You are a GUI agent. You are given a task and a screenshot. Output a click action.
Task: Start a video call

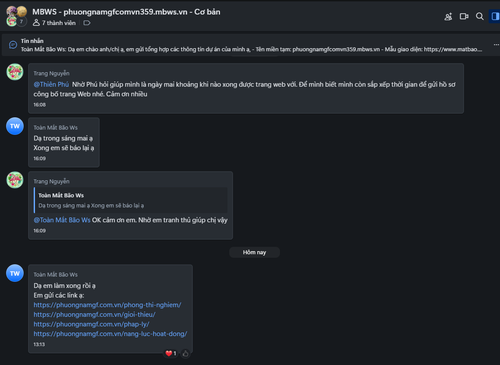pos(464,16)
